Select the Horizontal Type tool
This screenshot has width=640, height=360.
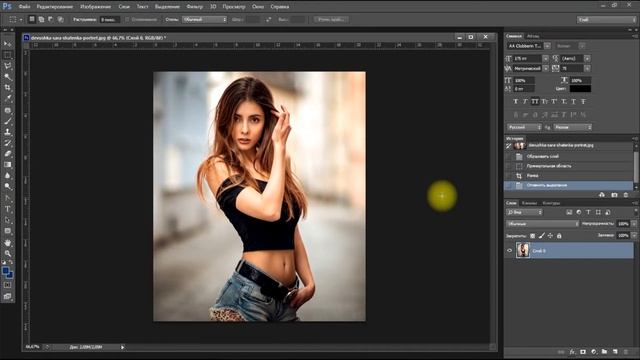pyautogui.click(x=7, y=209)
